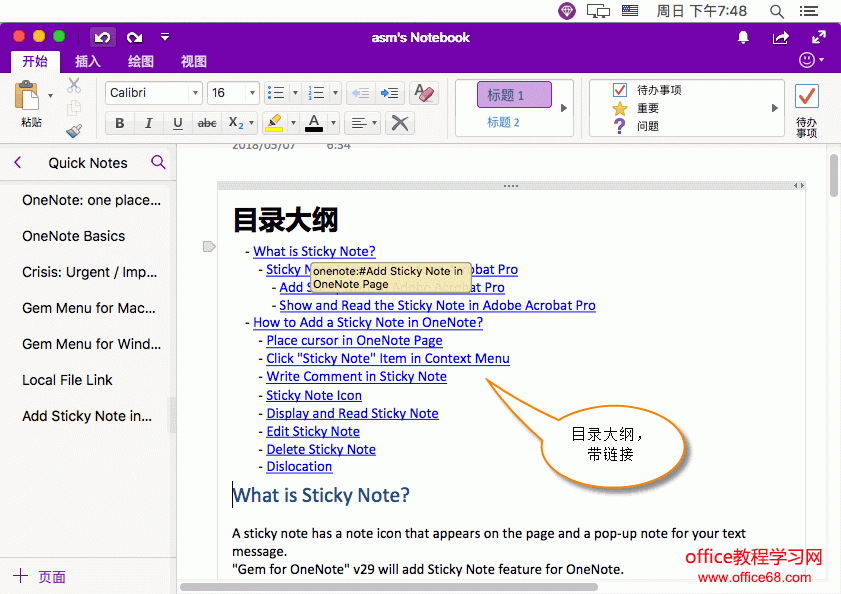This screenshot has width=841, height=594.
Task: Click the notifications bell icon
Action: (x=743, y=37)
